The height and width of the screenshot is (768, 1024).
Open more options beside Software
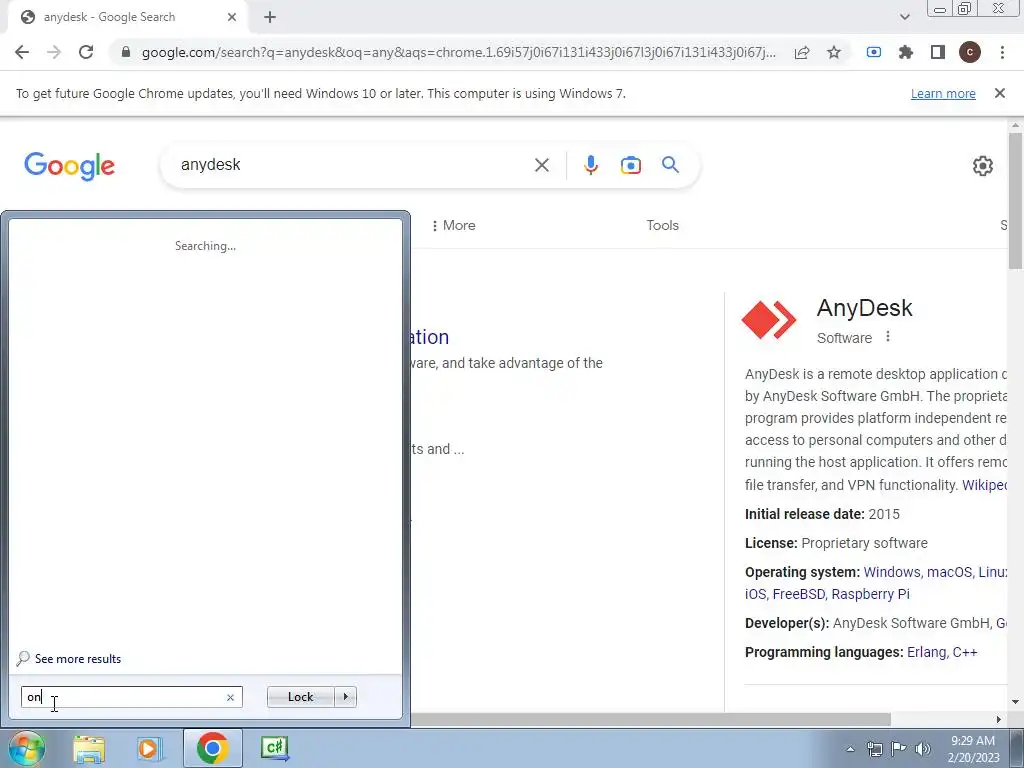(x=888, y=337)
